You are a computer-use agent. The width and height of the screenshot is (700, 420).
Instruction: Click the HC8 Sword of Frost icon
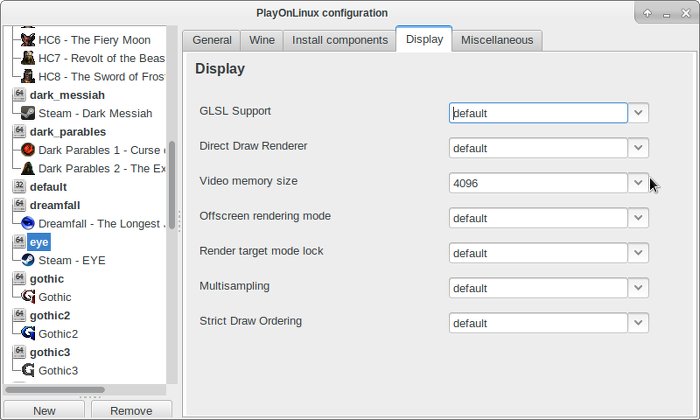tap(28, 76)
